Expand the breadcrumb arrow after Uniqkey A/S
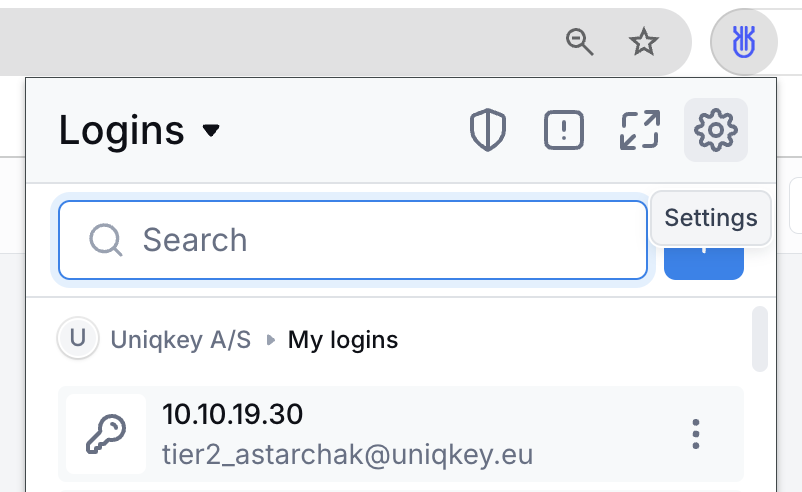Screen dimensions: 802x492 click(x=271, y=340)
